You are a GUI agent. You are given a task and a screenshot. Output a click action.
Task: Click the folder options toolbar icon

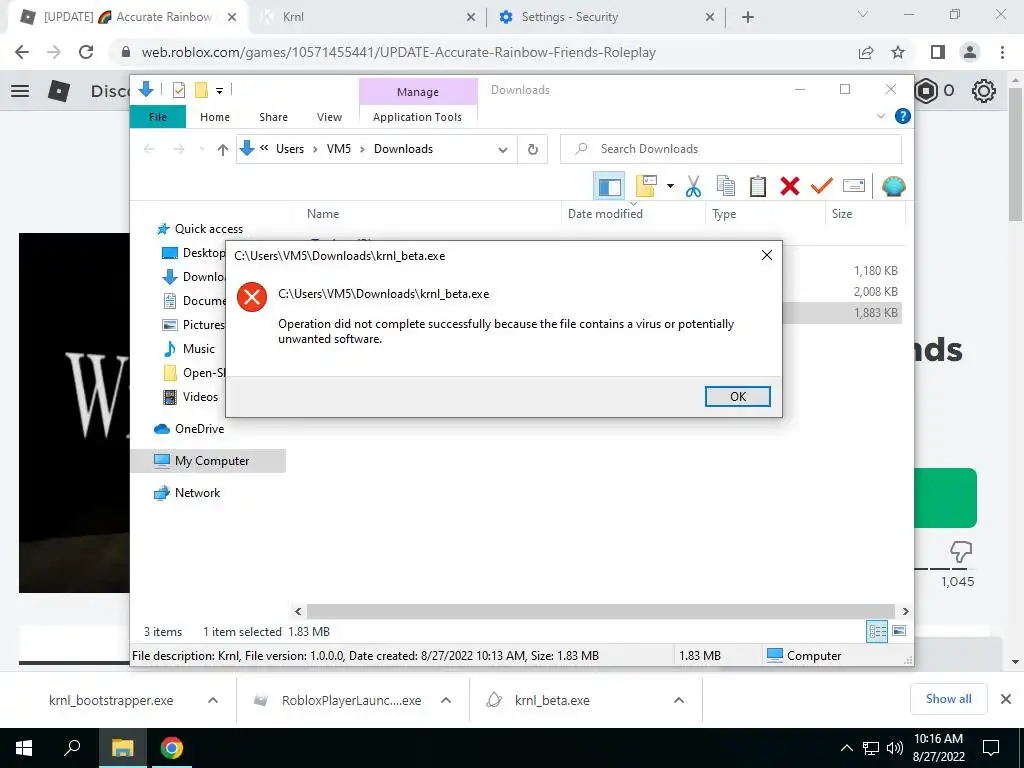646,186
